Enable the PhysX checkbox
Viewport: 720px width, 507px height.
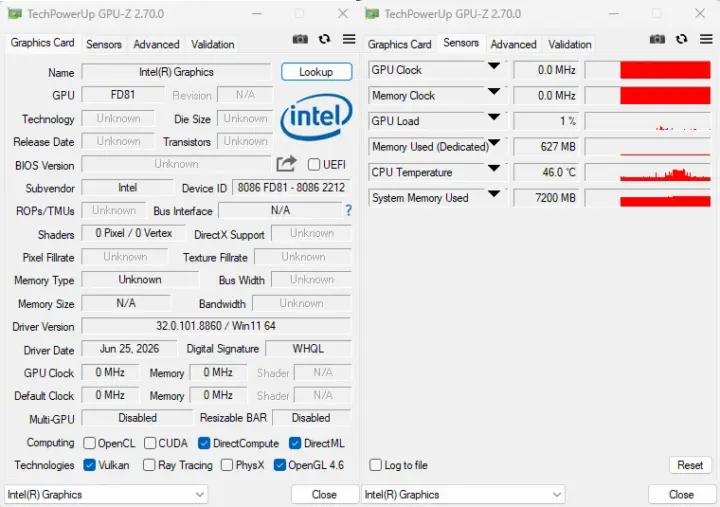[x=227, y=465]
